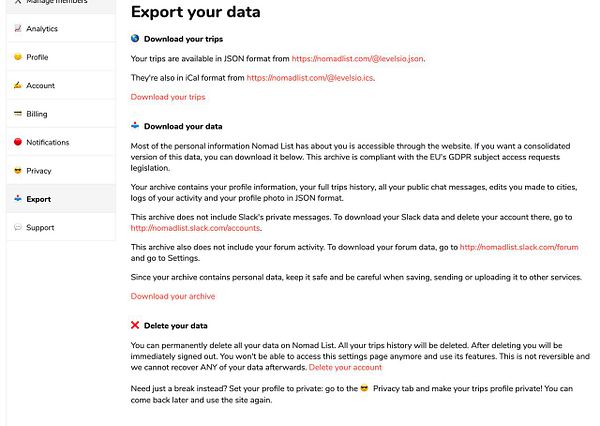Click the red Notifications dot icon
The width and height of the screenshot is (600, 426).
point(18,142)
